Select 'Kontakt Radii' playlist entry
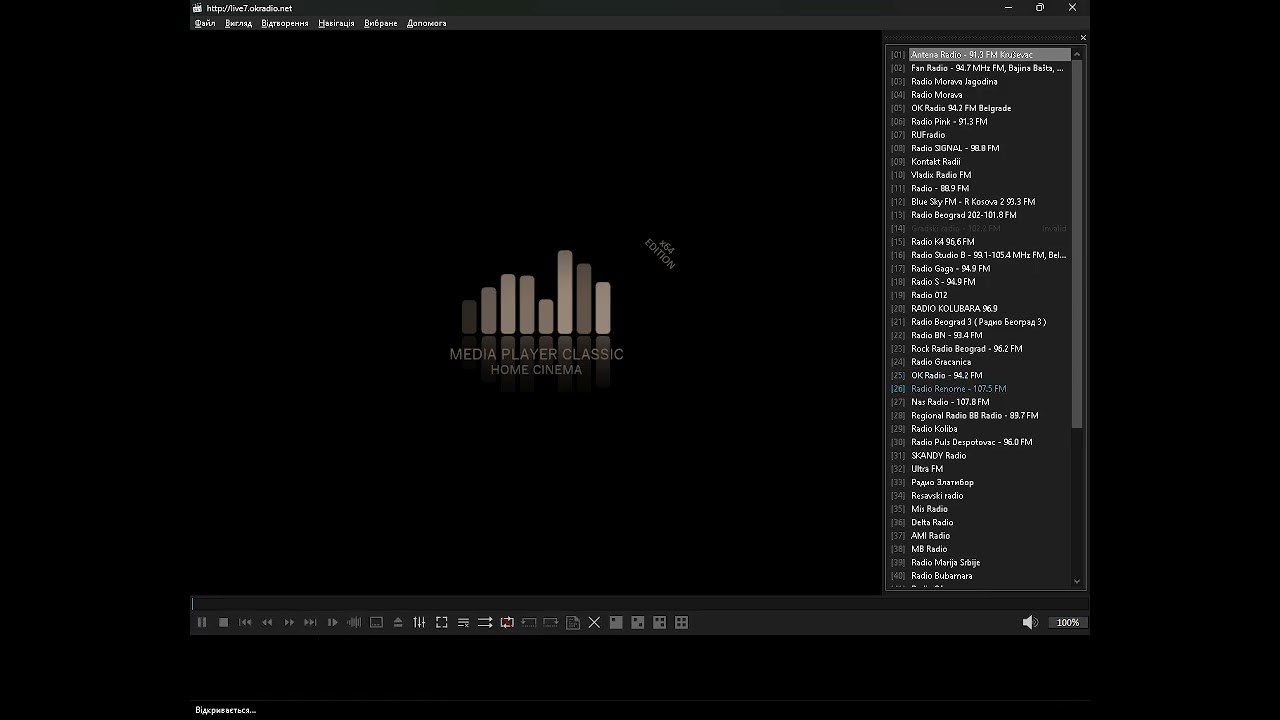This screenshot has width=1280, height=720. coord(979,161)
